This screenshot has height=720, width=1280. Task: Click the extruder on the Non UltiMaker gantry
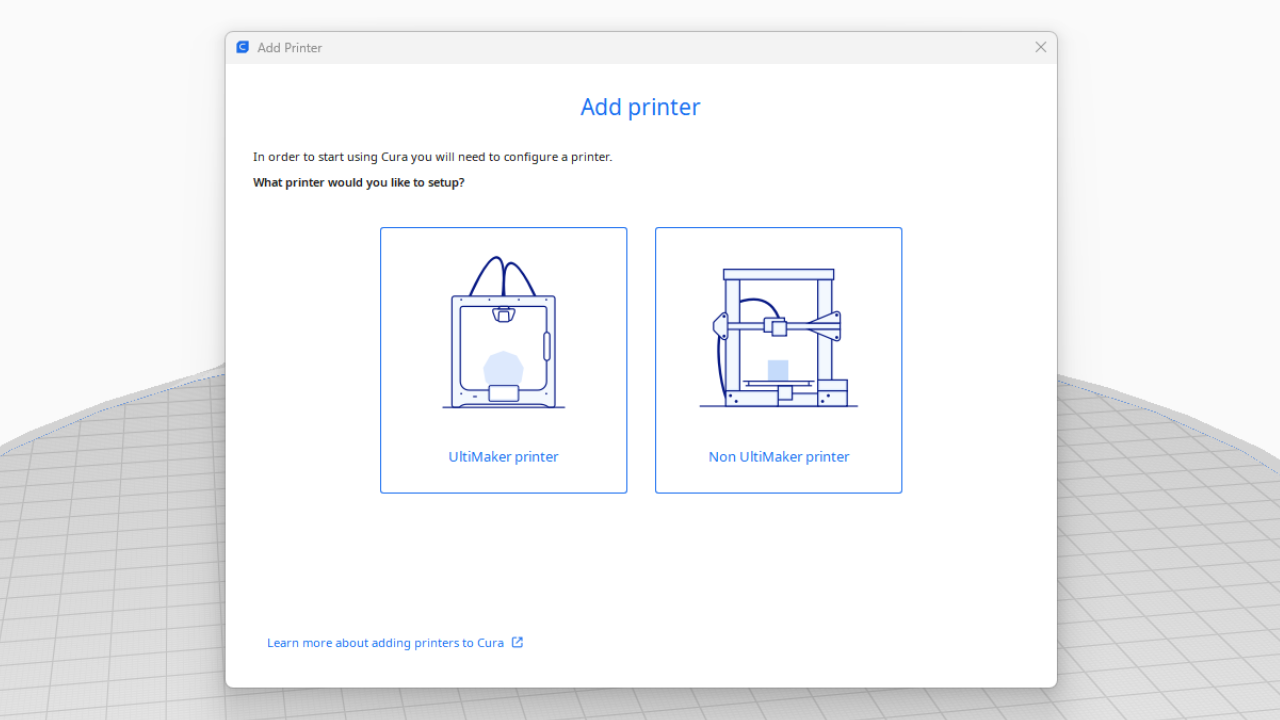pos(776,326)
